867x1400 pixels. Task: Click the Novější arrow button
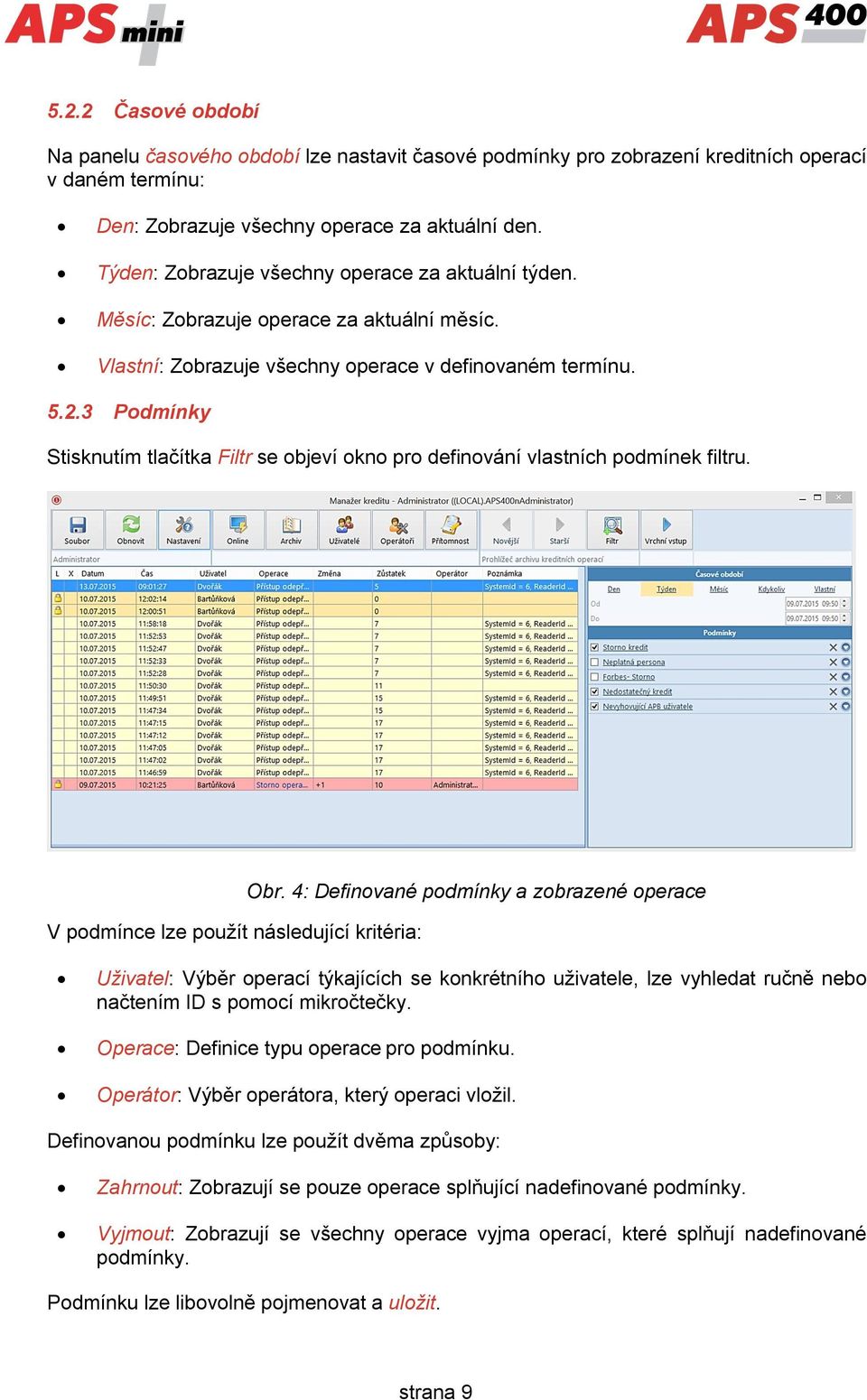coord(506,530)
